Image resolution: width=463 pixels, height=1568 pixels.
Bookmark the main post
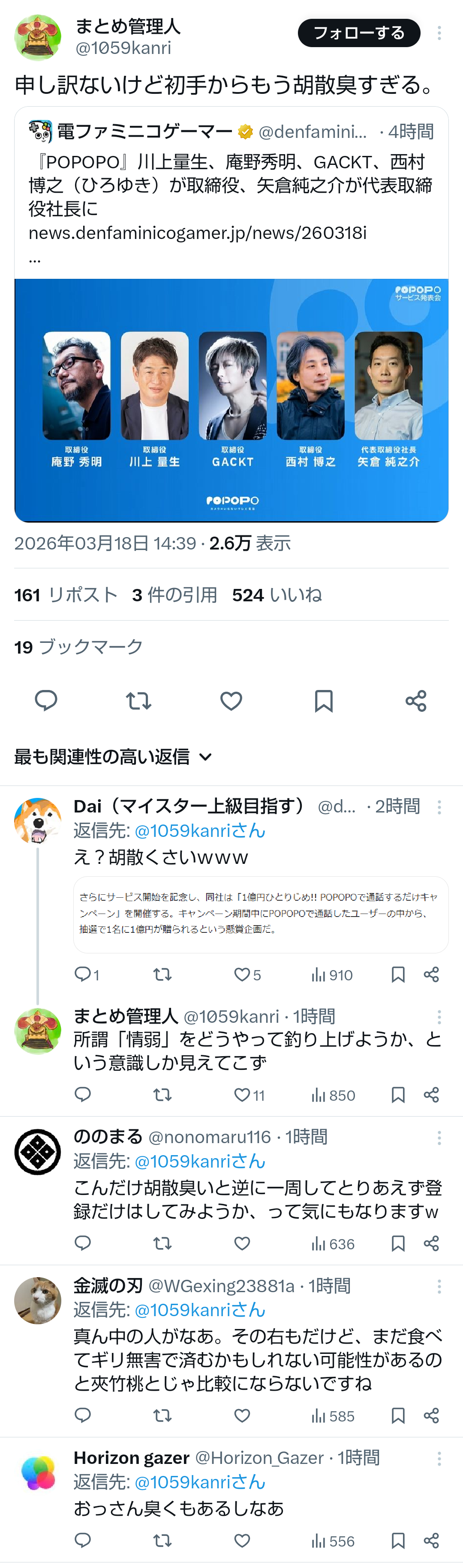coord(324,701)
